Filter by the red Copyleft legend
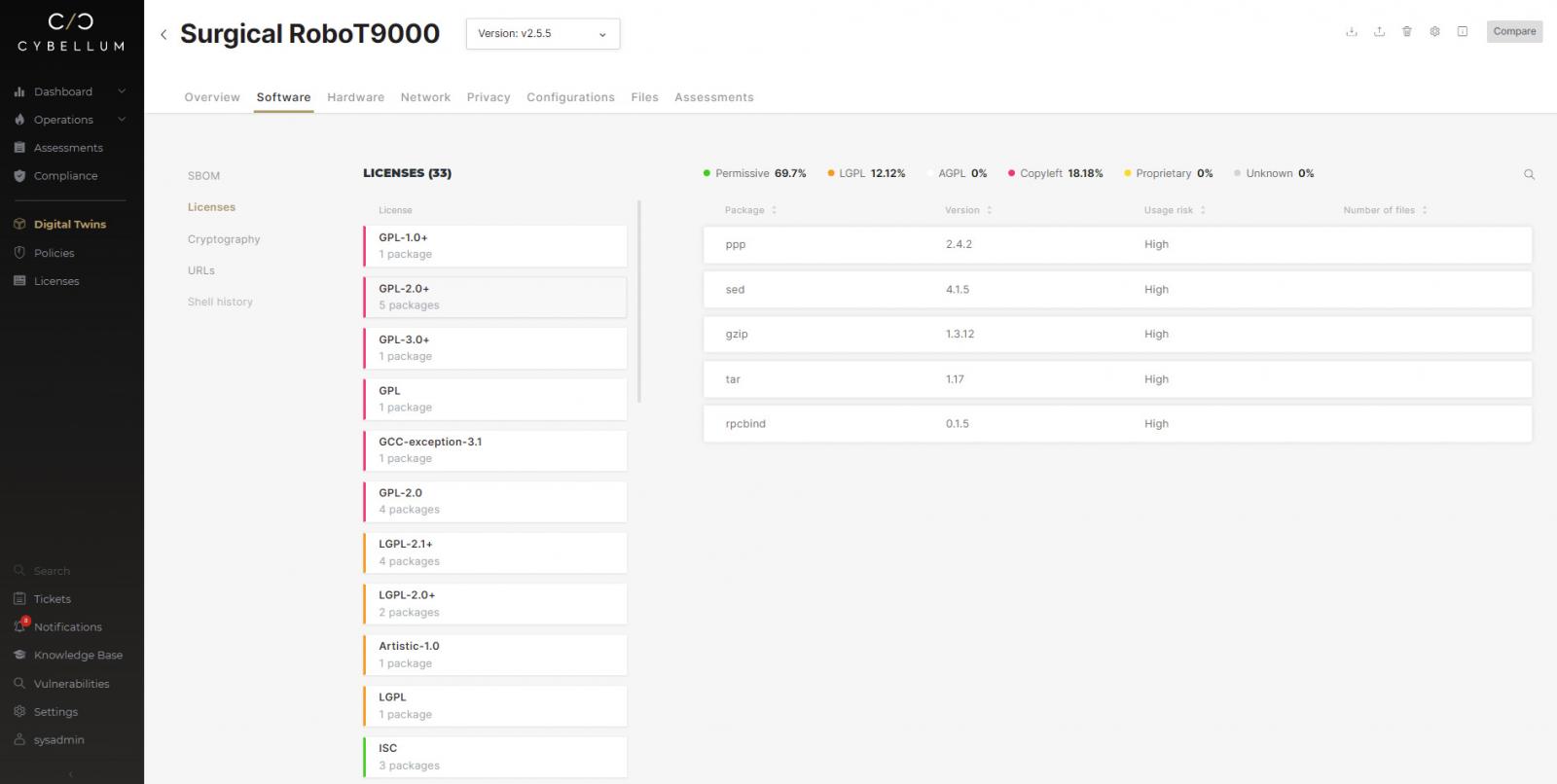 pyautogui.click(x=1055, y=173)
